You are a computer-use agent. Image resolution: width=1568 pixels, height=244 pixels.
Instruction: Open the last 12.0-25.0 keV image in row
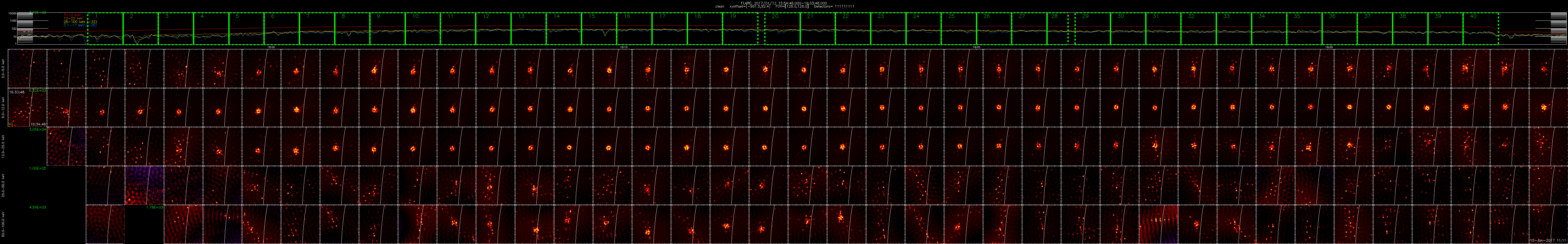pyautogui.click(x=1548, y=146)
